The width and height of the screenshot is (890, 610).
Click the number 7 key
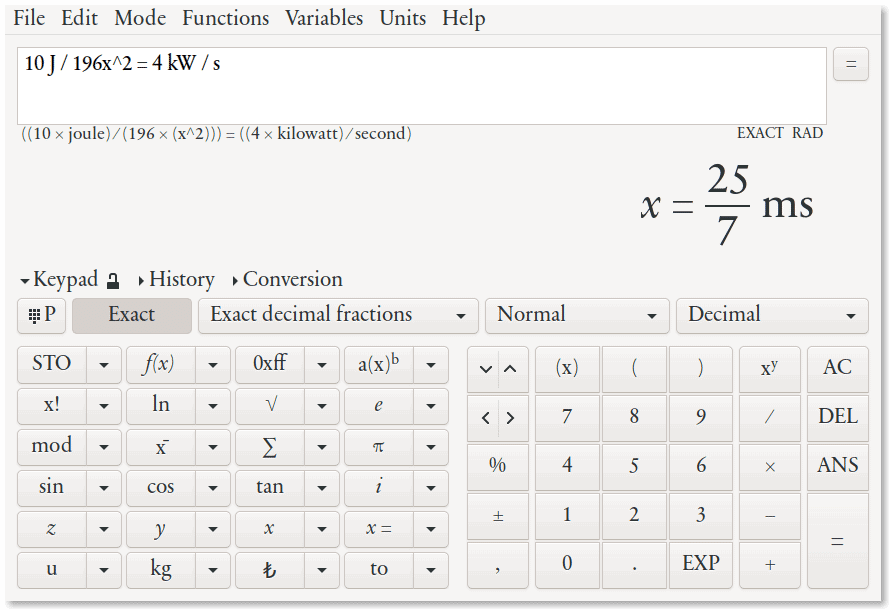click(567, 418)
